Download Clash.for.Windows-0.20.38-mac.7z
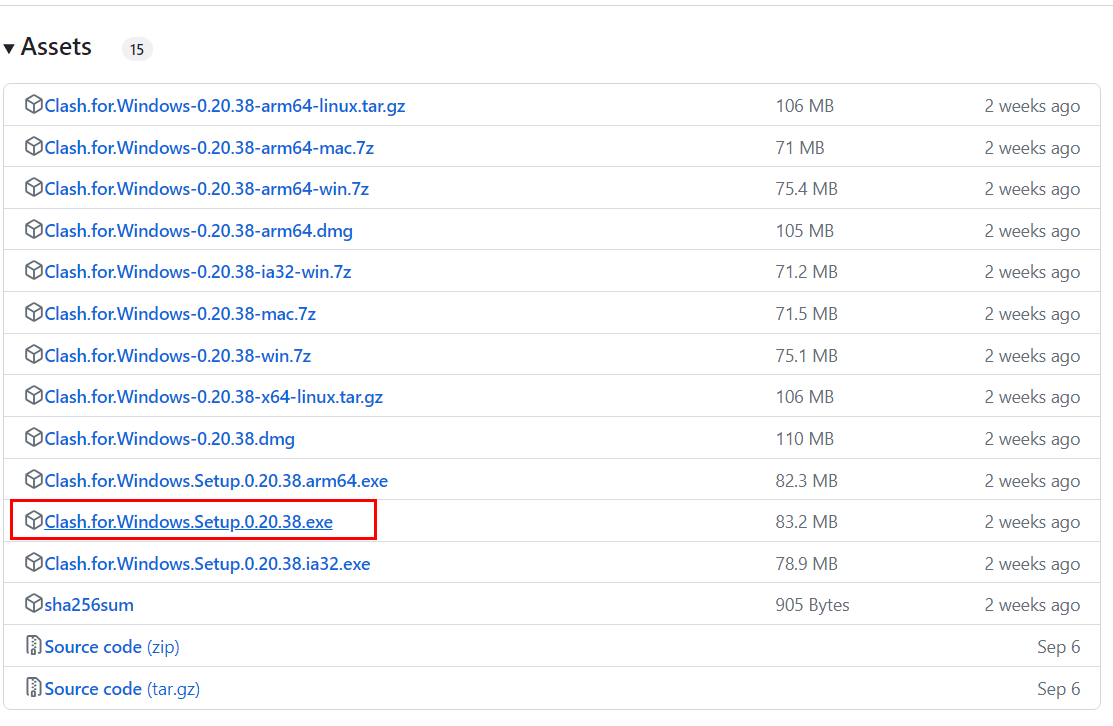Screen dimensions: 1113x726 pyautogui.click(x=180, y=314)
